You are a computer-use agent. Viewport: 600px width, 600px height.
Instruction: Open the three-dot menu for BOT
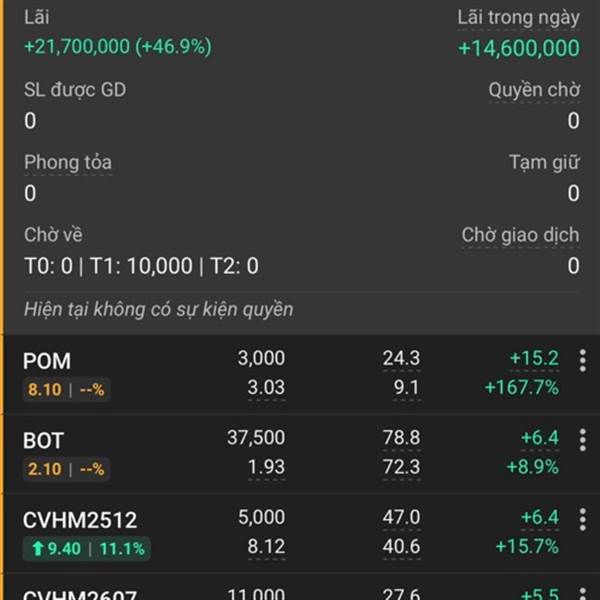(583, 440)
